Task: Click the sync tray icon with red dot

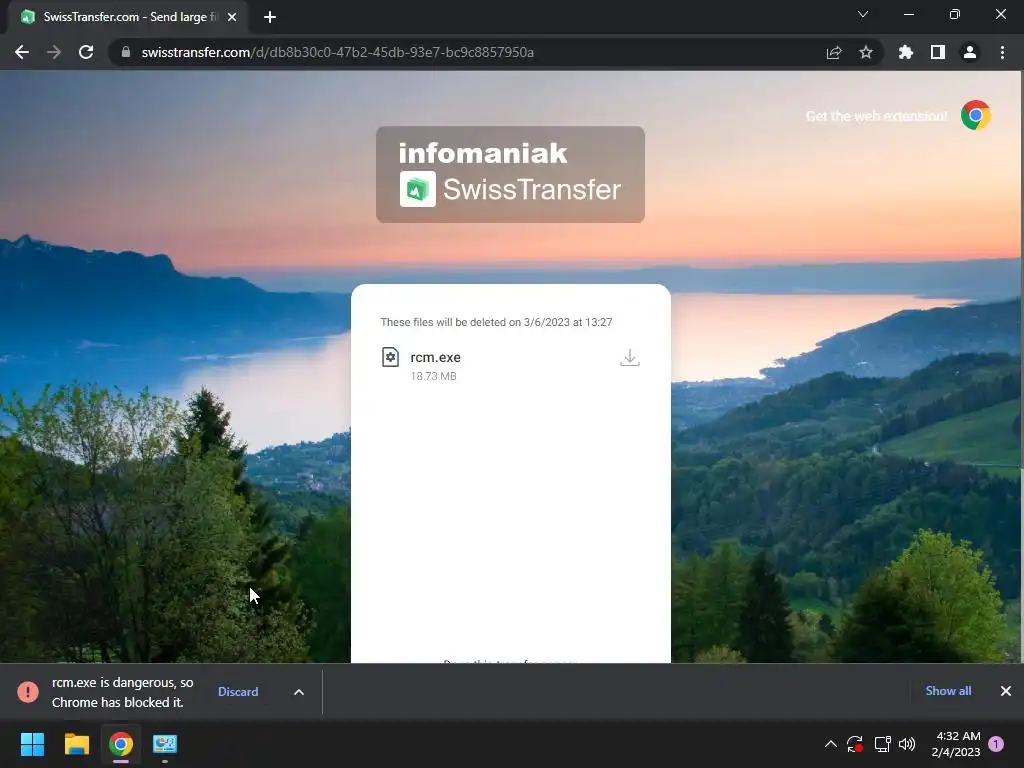Action: [x=855, y=744]
